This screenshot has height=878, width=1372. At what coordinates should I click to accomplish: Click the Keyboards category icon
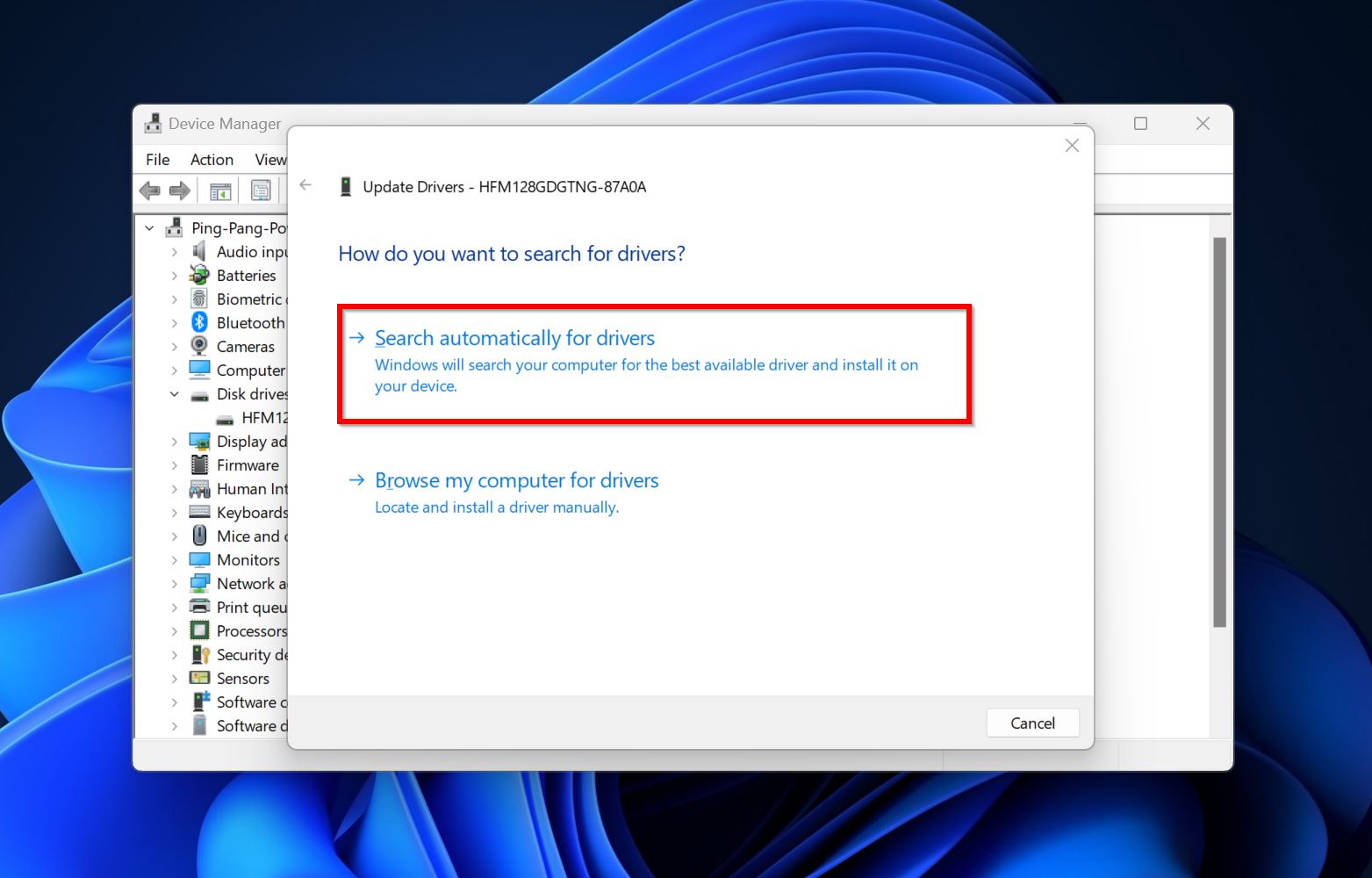tap(200, 512)
